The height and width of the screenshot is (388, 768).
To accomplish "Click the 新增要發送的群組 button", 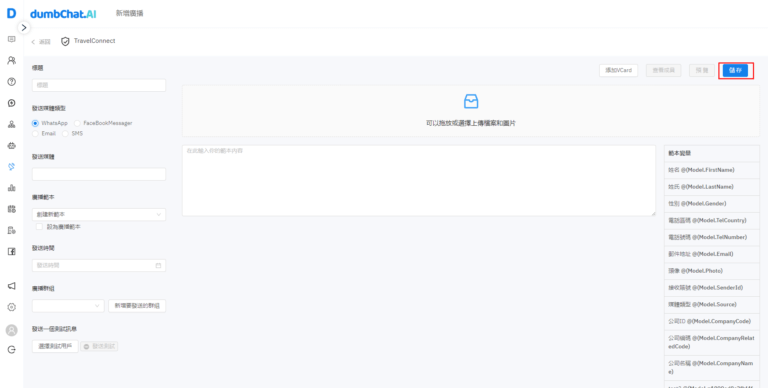I will 137,306.
